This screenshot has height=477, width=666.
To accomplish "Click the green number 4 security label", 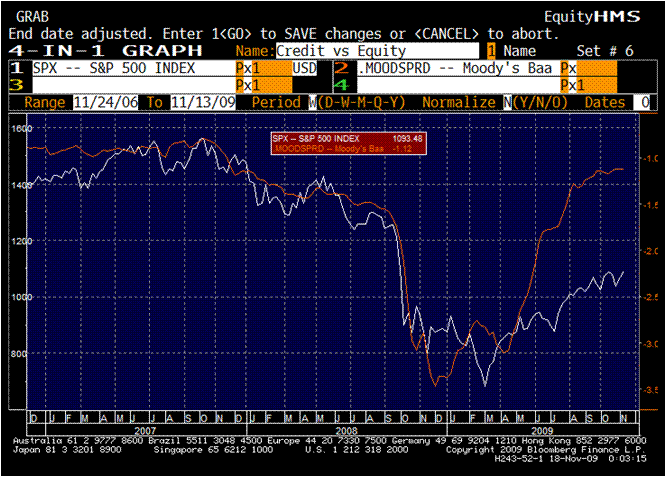I will click(x=341, y=85).
